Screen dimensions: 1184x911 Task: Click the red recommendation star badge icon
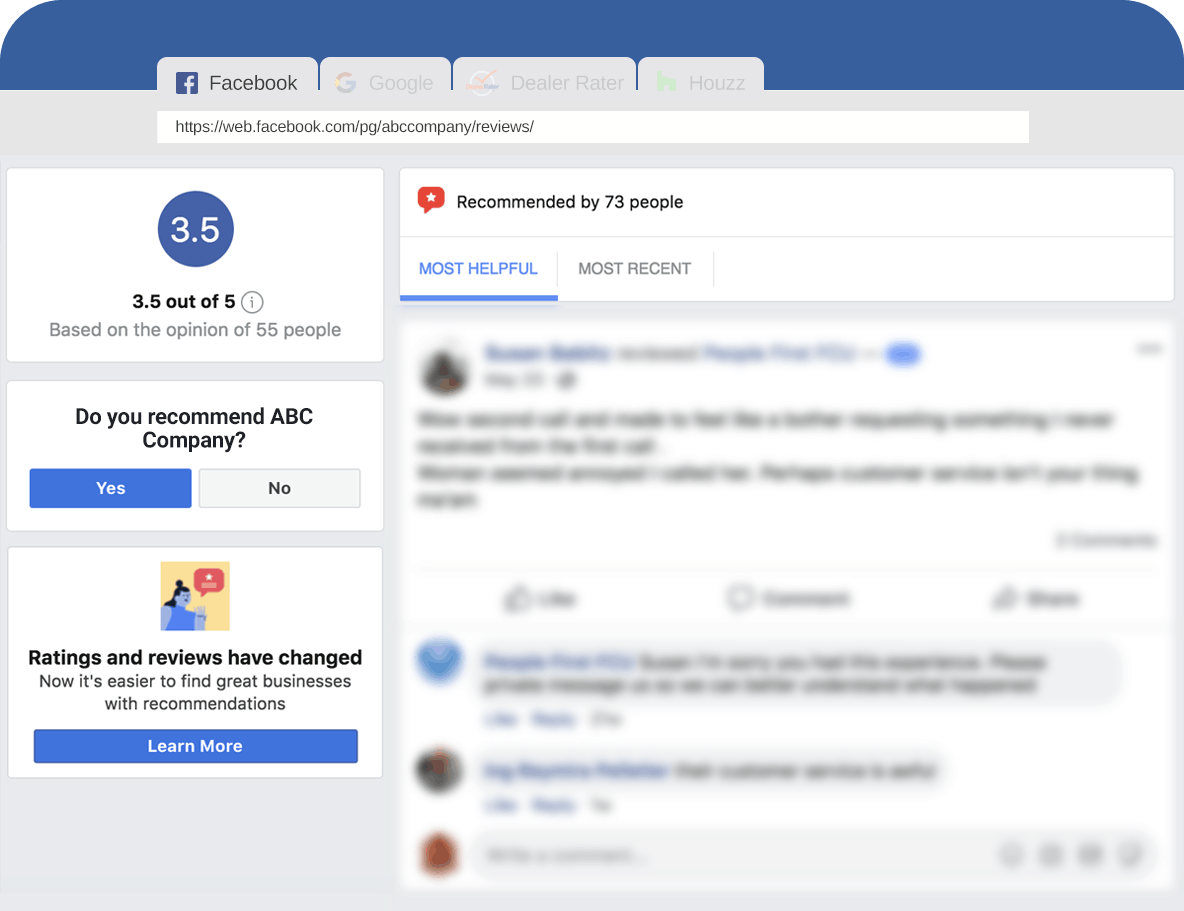431,200
